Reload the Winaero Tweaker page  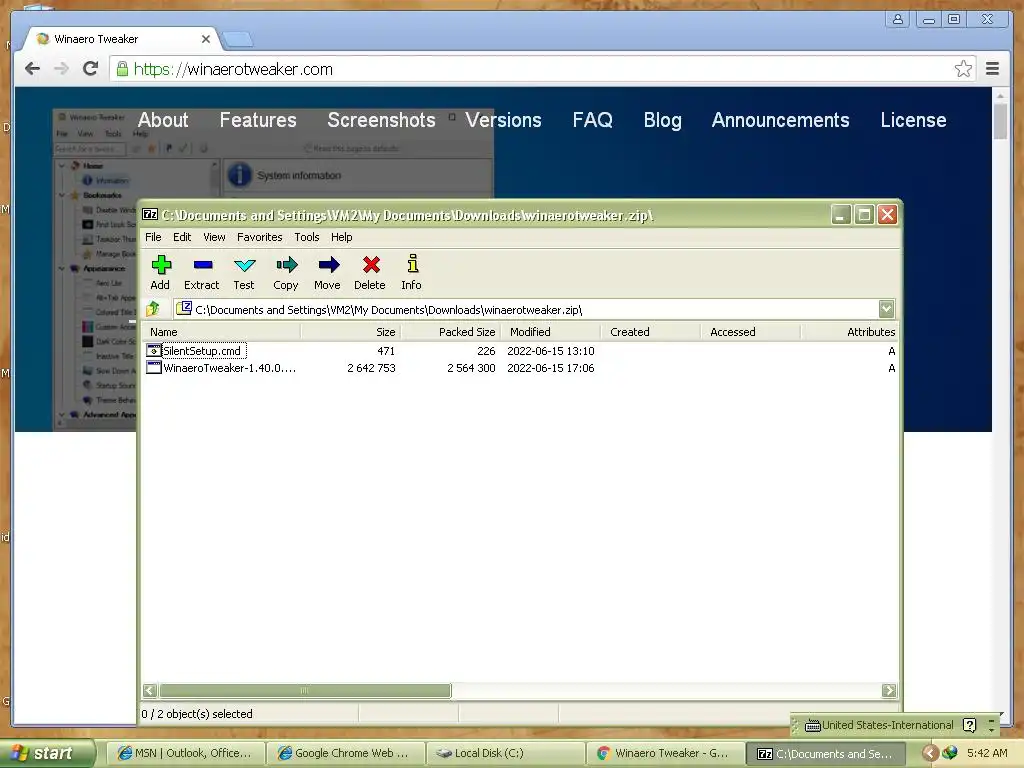tap(91, 69)
